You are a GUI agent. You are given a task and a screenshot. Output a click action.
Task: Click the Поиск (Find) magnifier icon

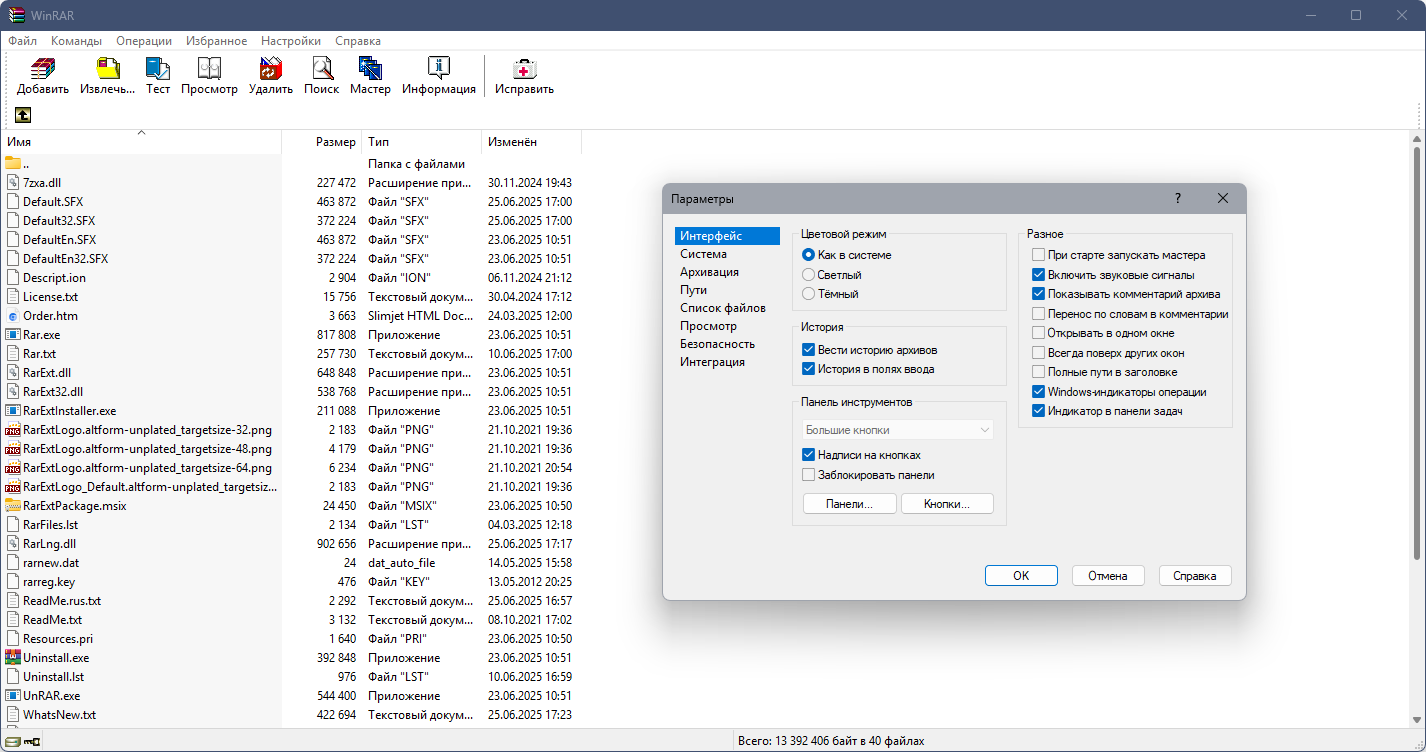(x=322, y=69)
